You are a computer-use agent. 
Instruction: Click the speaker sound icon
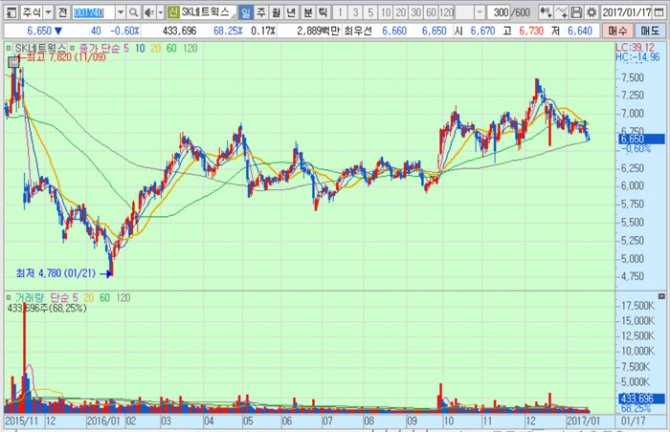(147, 11)
